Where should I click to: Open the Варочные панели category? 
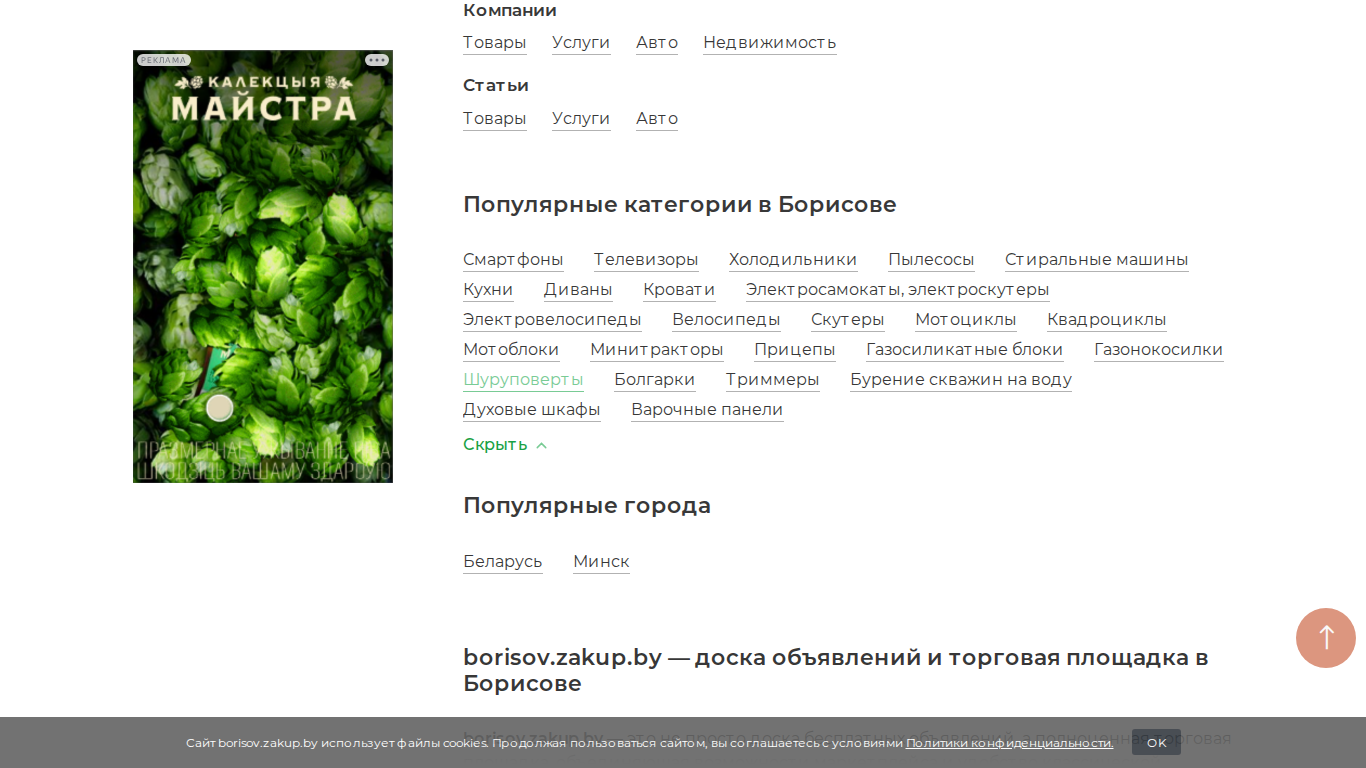click(x=707, y=410)
